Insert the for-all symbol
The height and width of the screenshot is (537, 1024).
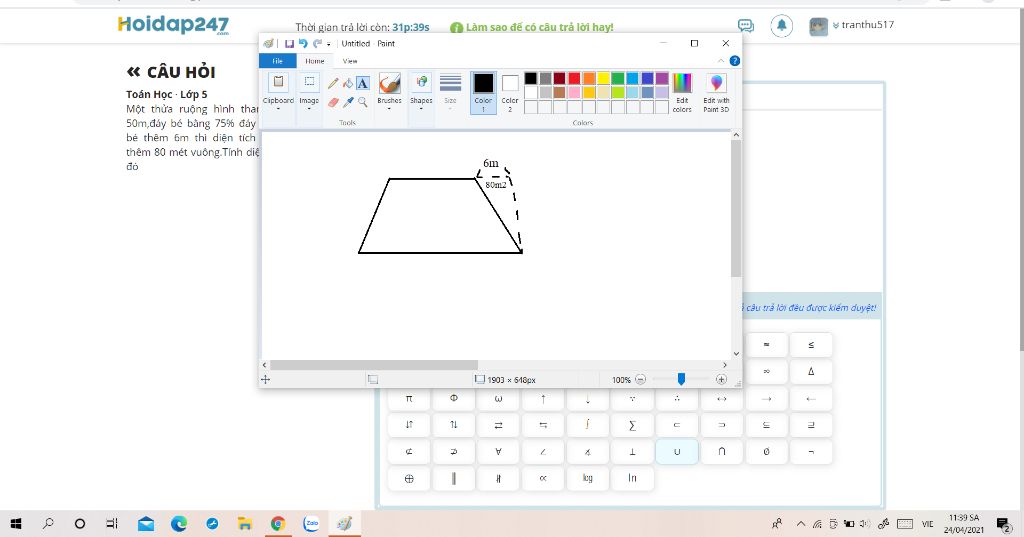tap(498, 451)
